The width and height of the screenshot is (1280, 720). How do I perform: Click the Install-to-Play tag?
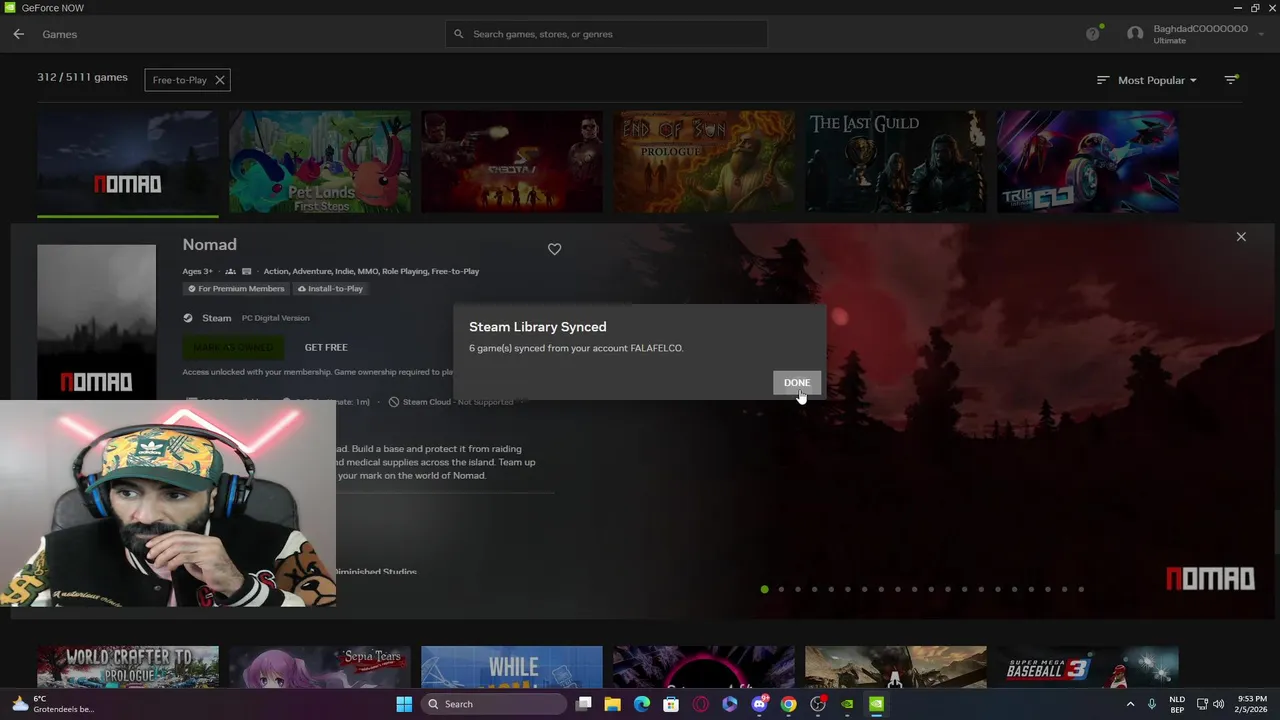pos(330,288)
